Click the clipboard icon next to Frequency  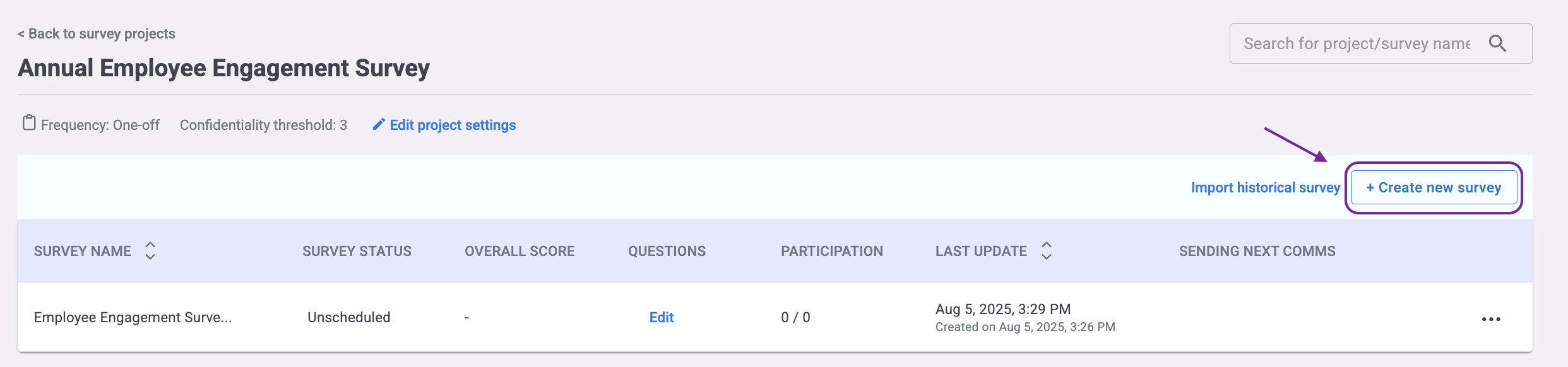click(29, 122)
